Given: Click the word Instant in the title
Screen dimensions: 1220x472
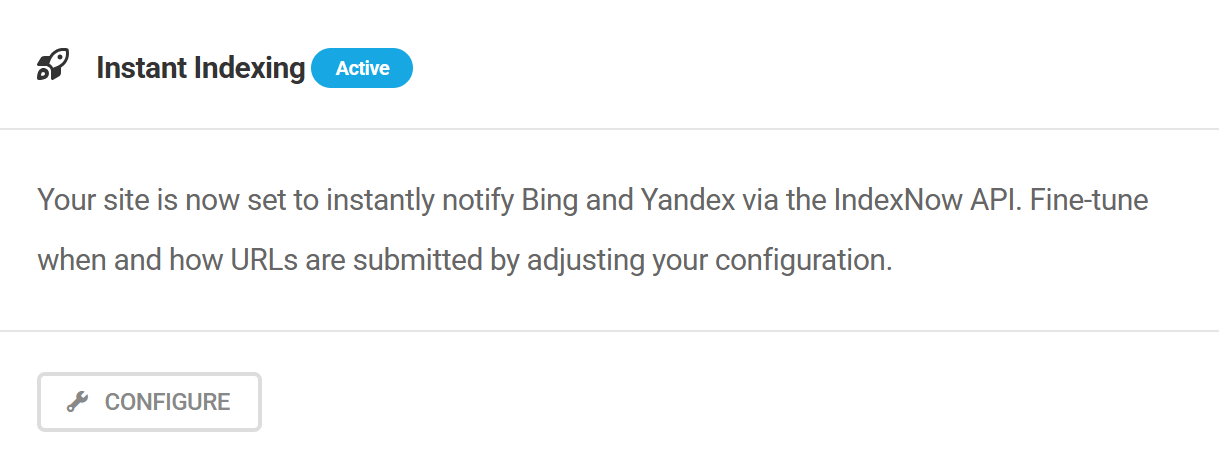Looking at the screenshot, I should point(143,68).
